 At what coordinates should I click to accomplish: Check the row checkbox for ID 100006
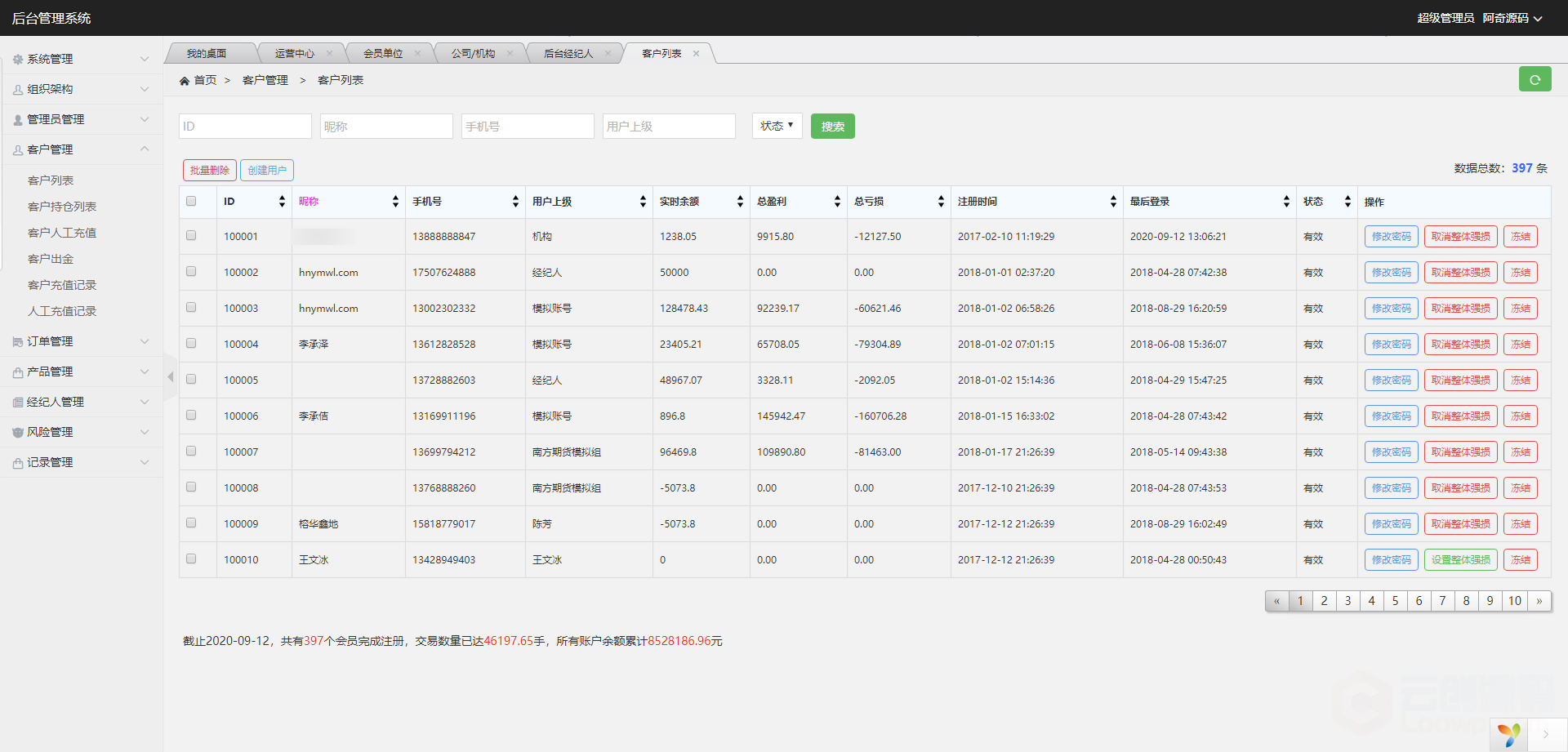[191, 415]
